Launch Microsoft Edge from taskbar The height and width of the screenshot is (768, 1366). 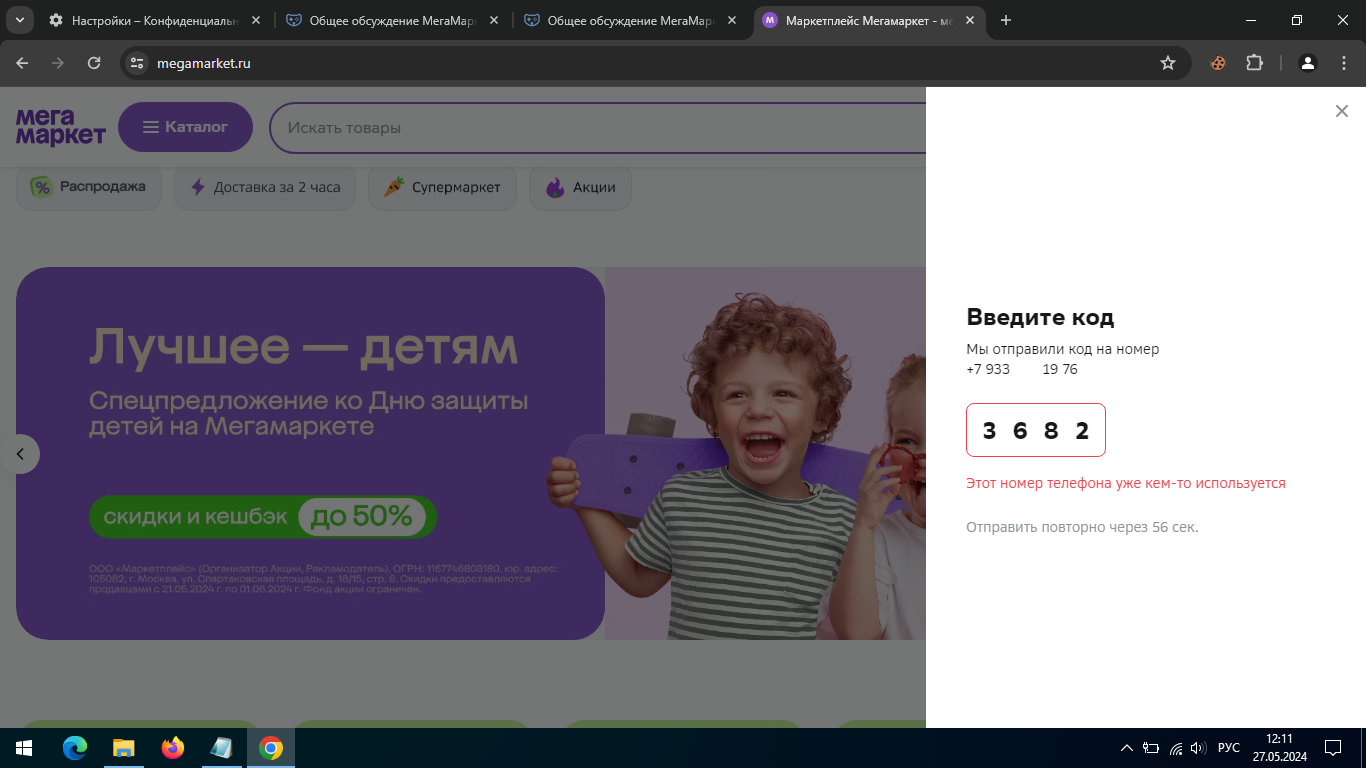click(75, 748)
